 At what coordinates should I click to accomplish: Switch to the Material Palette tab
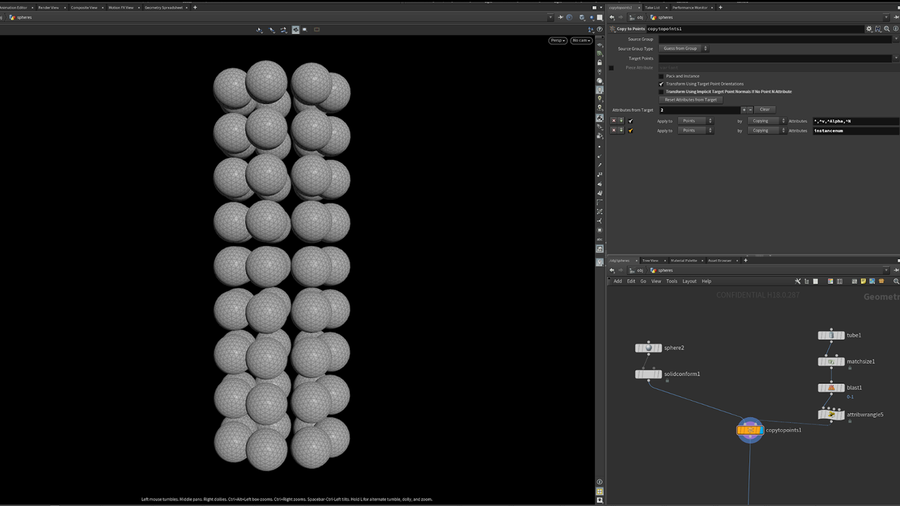click(x=684, y=260)
